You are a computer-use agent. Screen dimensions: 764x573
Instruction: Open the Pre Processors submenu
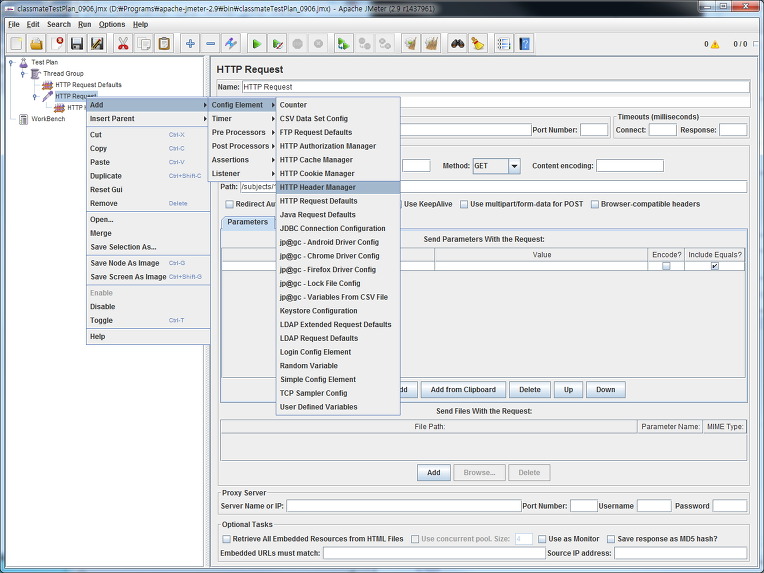click(x=242, y=133)
